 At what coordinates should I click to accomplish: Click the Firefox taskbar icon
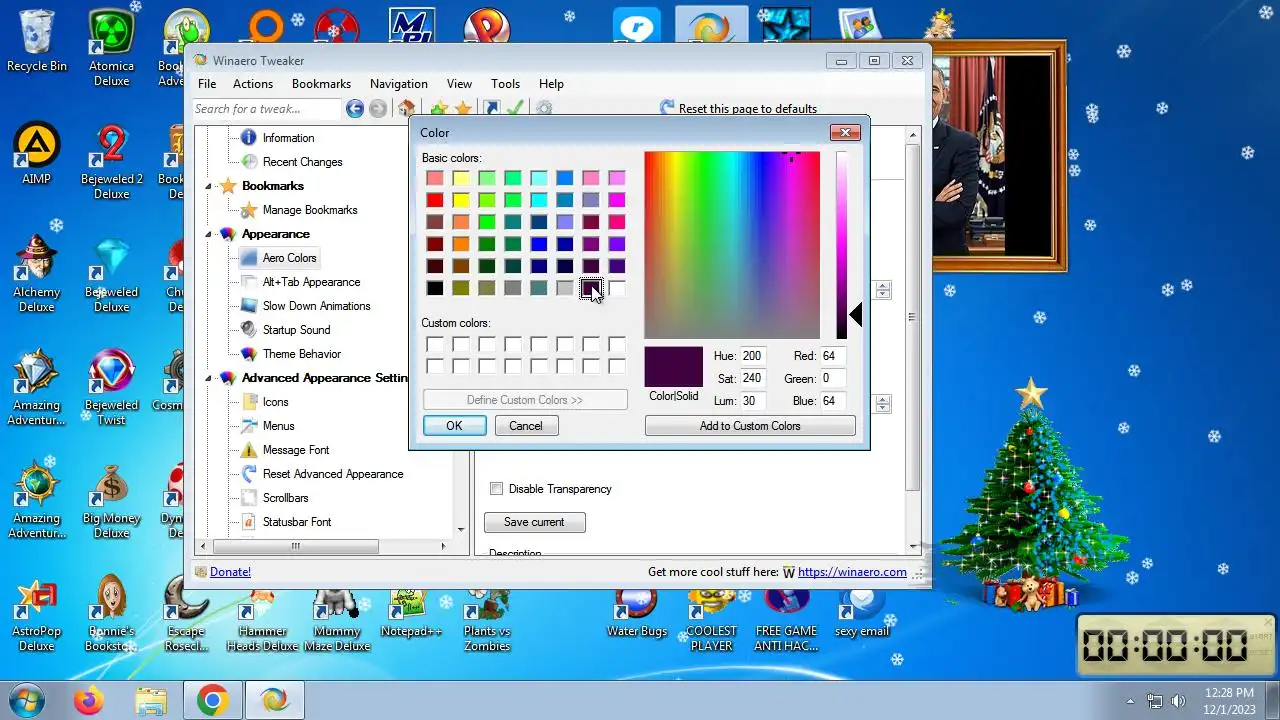pyautogui.click(x=89, y=700)
